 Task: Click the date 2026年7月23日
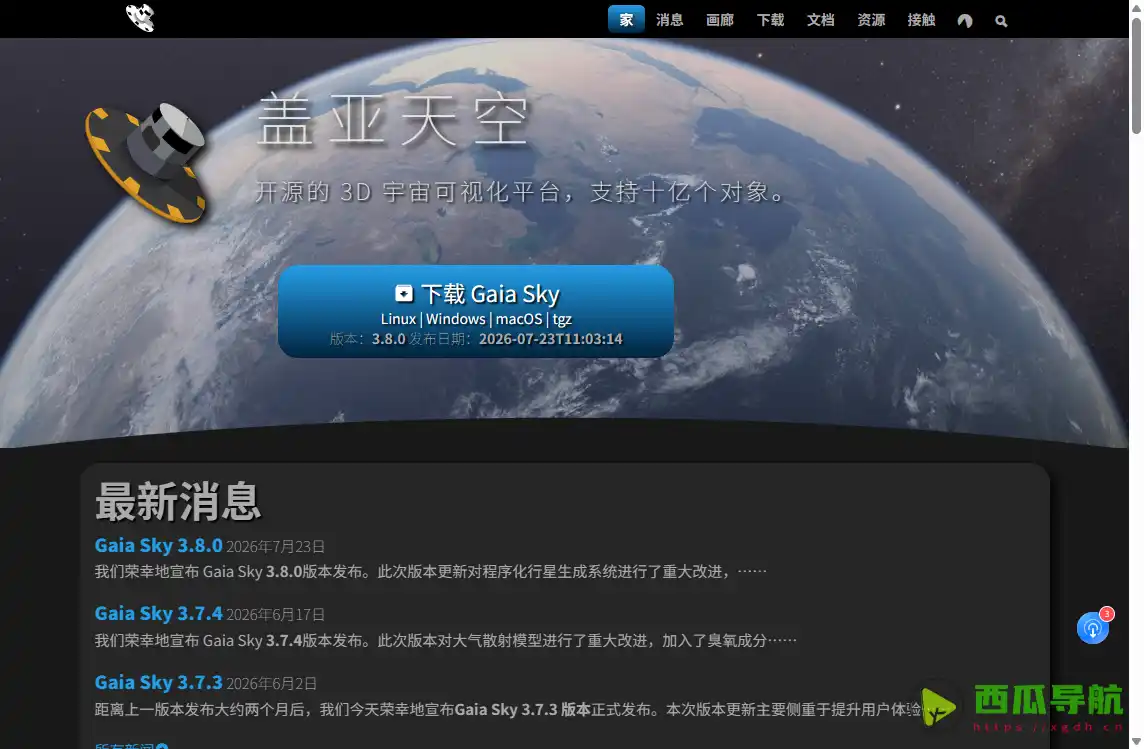275,546
